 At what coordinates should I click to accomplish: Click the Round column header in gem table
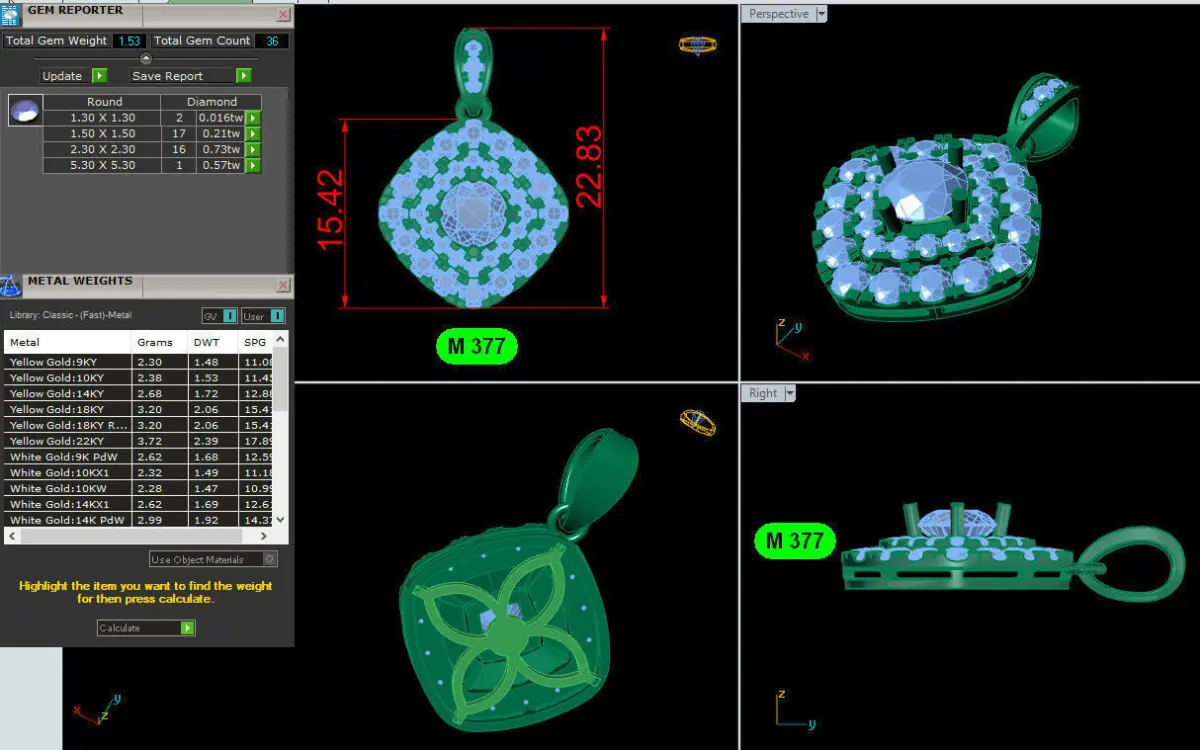104,102
